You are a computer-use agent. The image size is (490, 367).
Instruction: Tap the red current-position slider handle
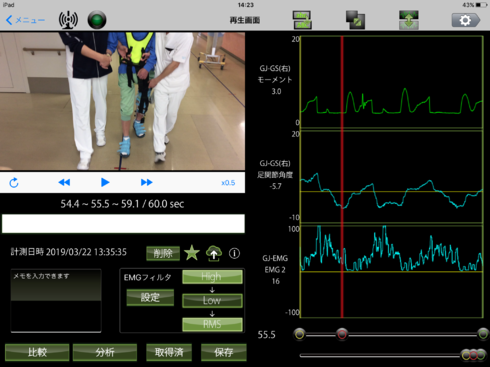click(x=342, y=334)
